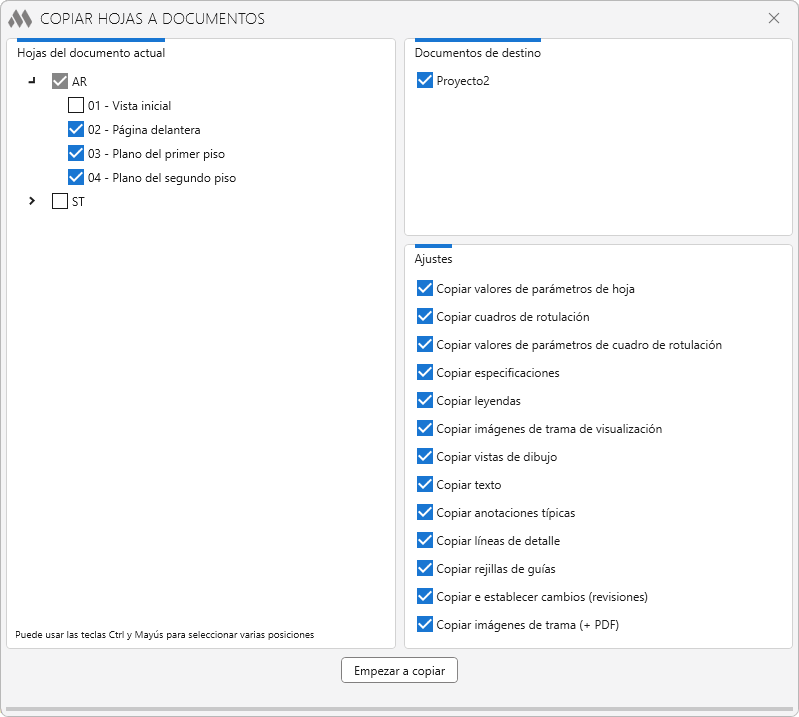Uncheck Copiar leyendas setting

424,401
